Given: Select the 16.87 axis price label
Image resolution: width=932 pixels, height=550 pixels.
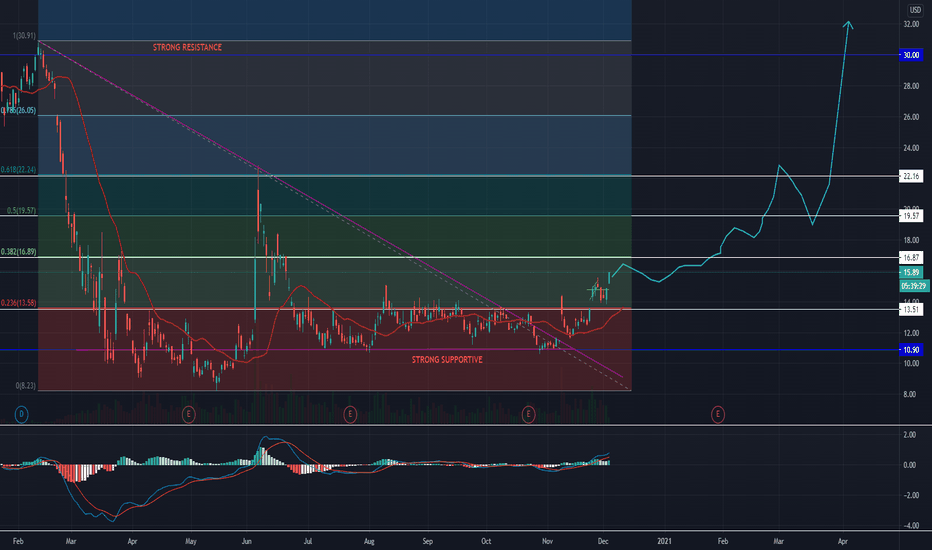Looking at the screenshot, I should (911, 257).
